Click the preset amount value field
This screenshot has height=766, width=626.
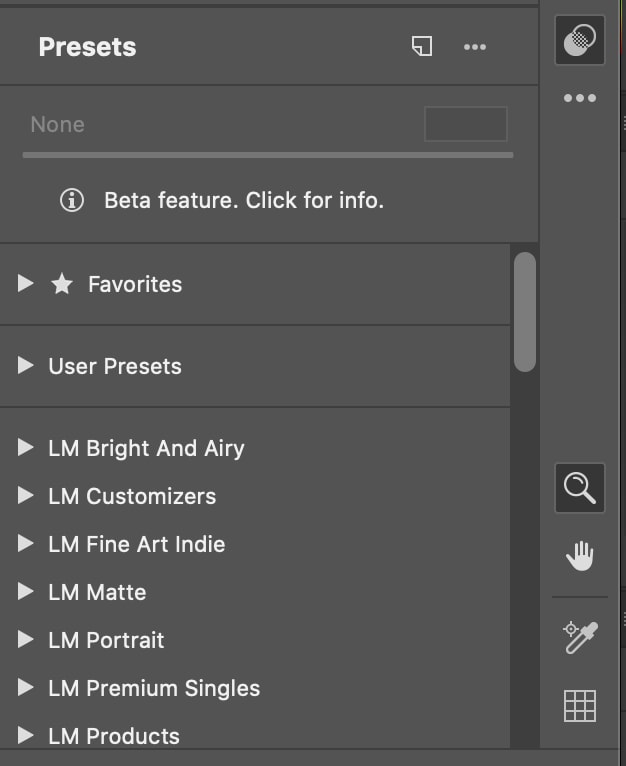[x=465, y=125]
